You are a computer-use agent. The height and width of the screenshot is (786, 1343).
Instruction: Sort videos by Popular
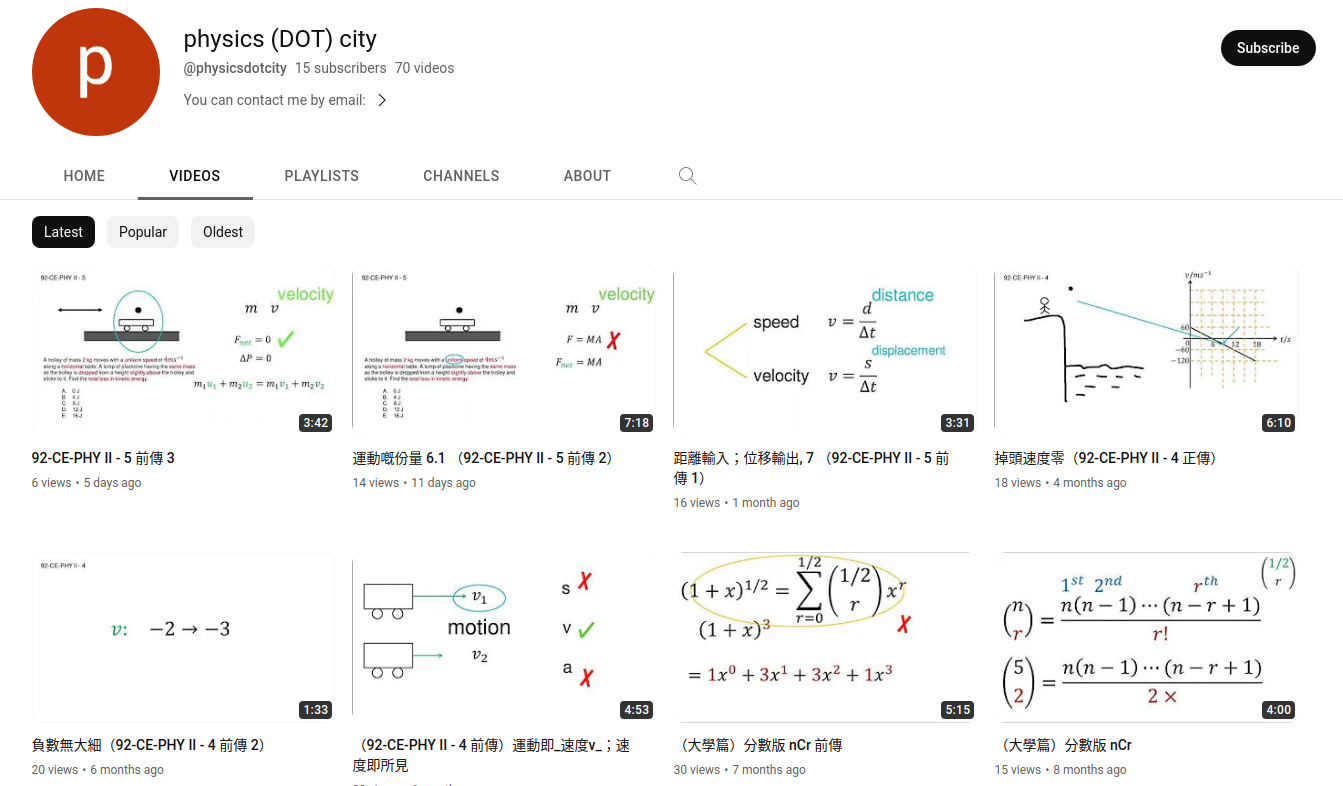point(143,232)
